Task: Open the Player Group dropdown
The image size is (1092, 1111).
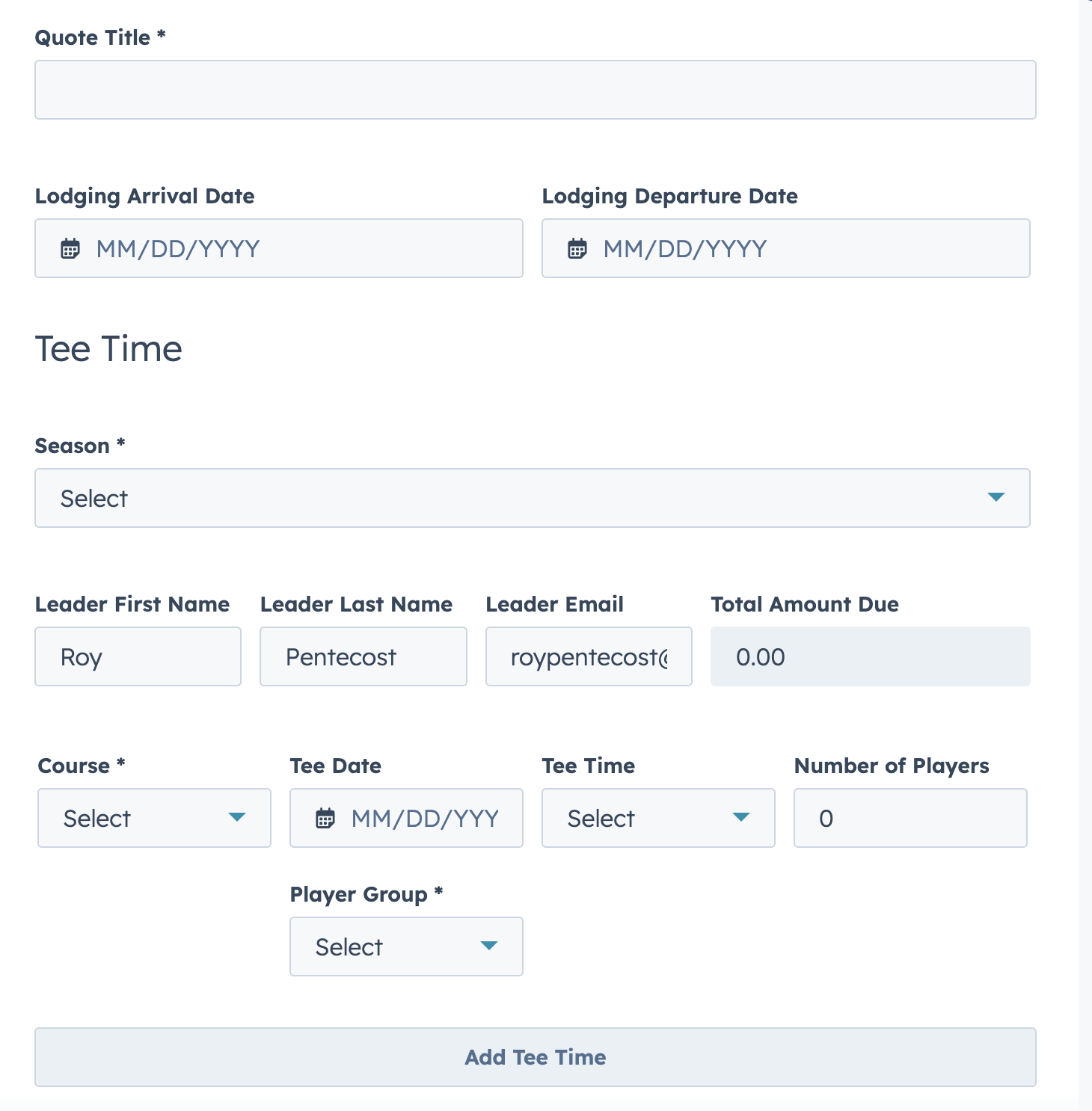Action: click(x=405, y=947)
